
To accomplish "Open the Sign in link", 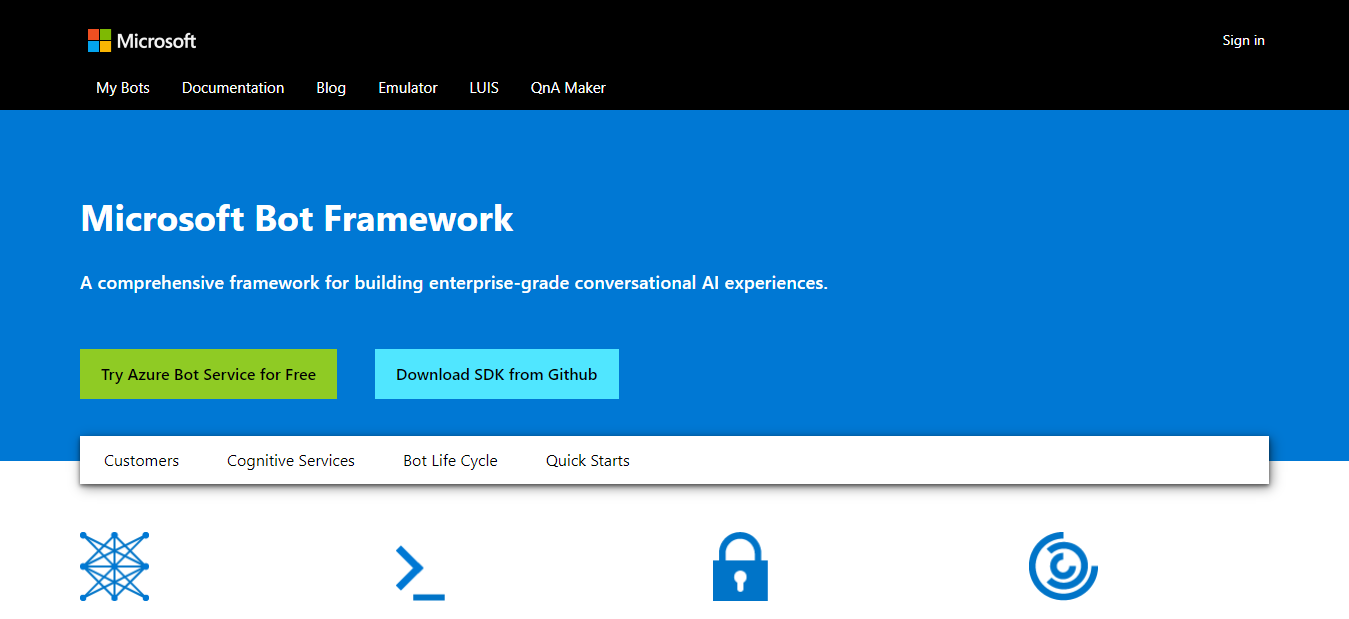I will click(x=1243, y=41).
